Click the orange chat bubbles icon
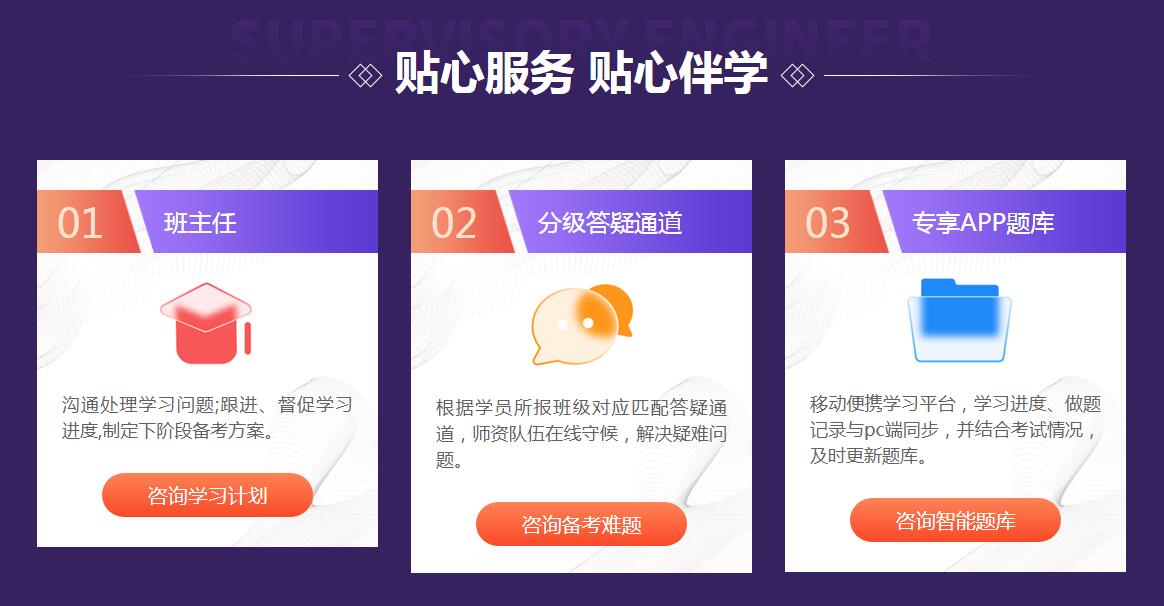 point(582,325)
